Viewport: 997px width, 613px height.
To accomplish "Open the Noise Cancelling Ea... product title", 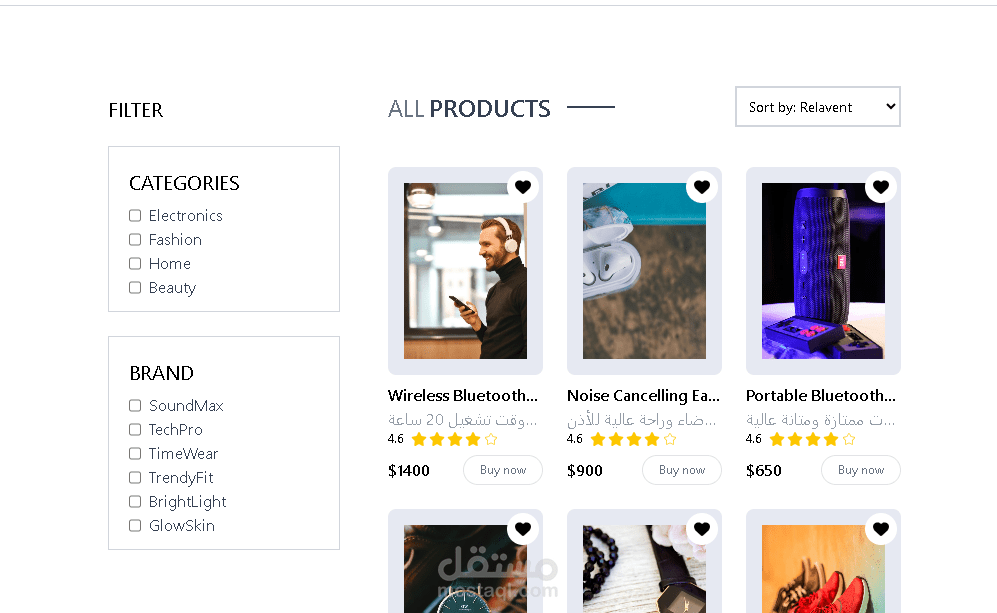I will coord(643,396).
